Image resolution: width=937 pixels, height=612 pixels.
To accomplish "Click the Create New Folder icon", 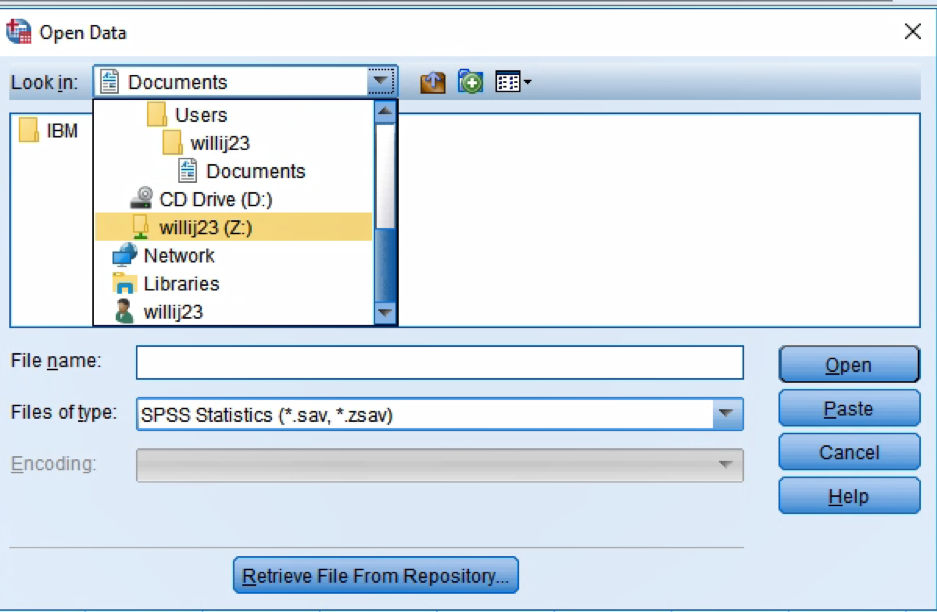I will (x=470, y=82).
